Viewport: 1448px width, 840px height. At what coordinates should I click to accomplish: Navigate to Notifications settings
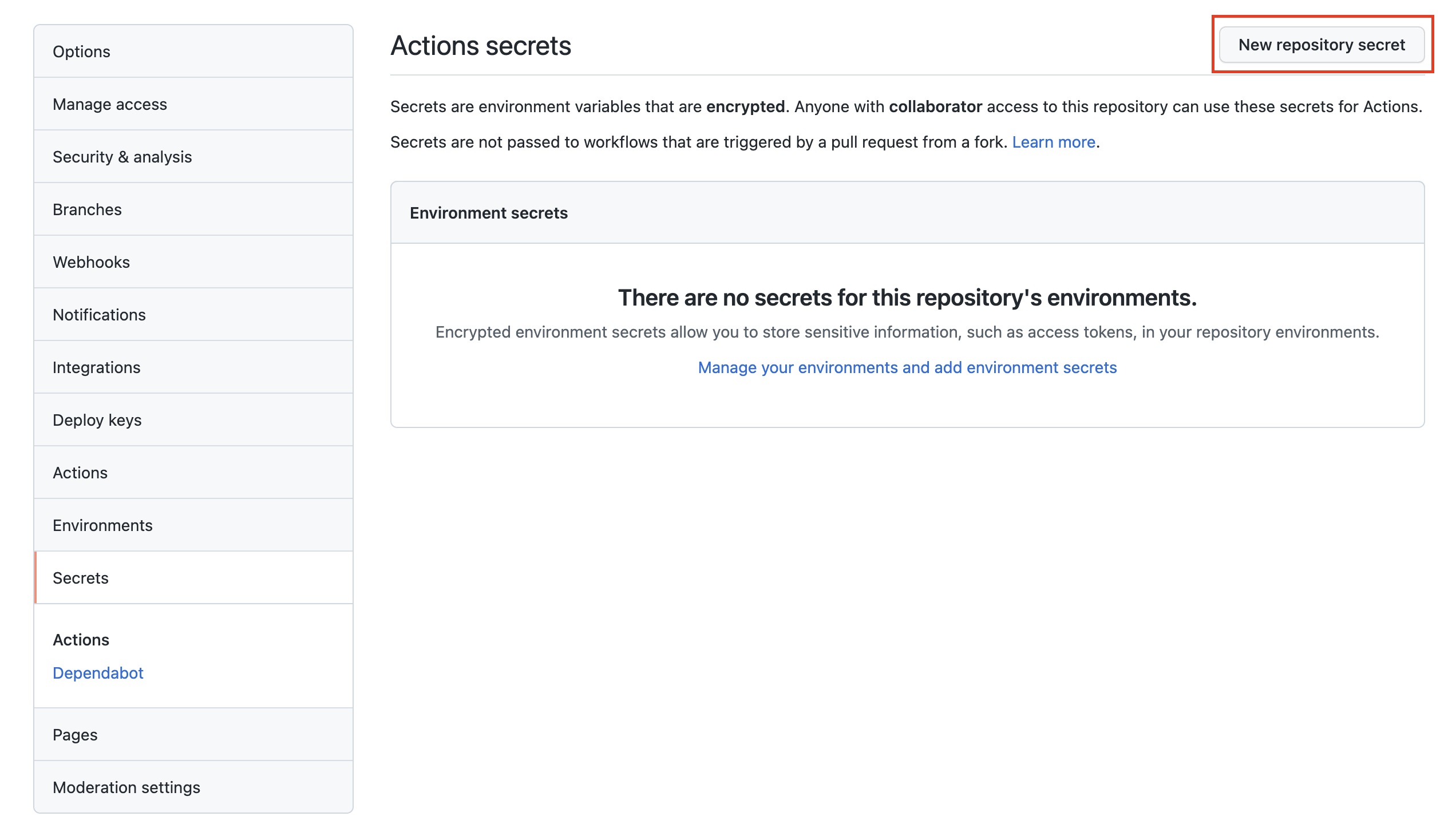click(100, 315)
